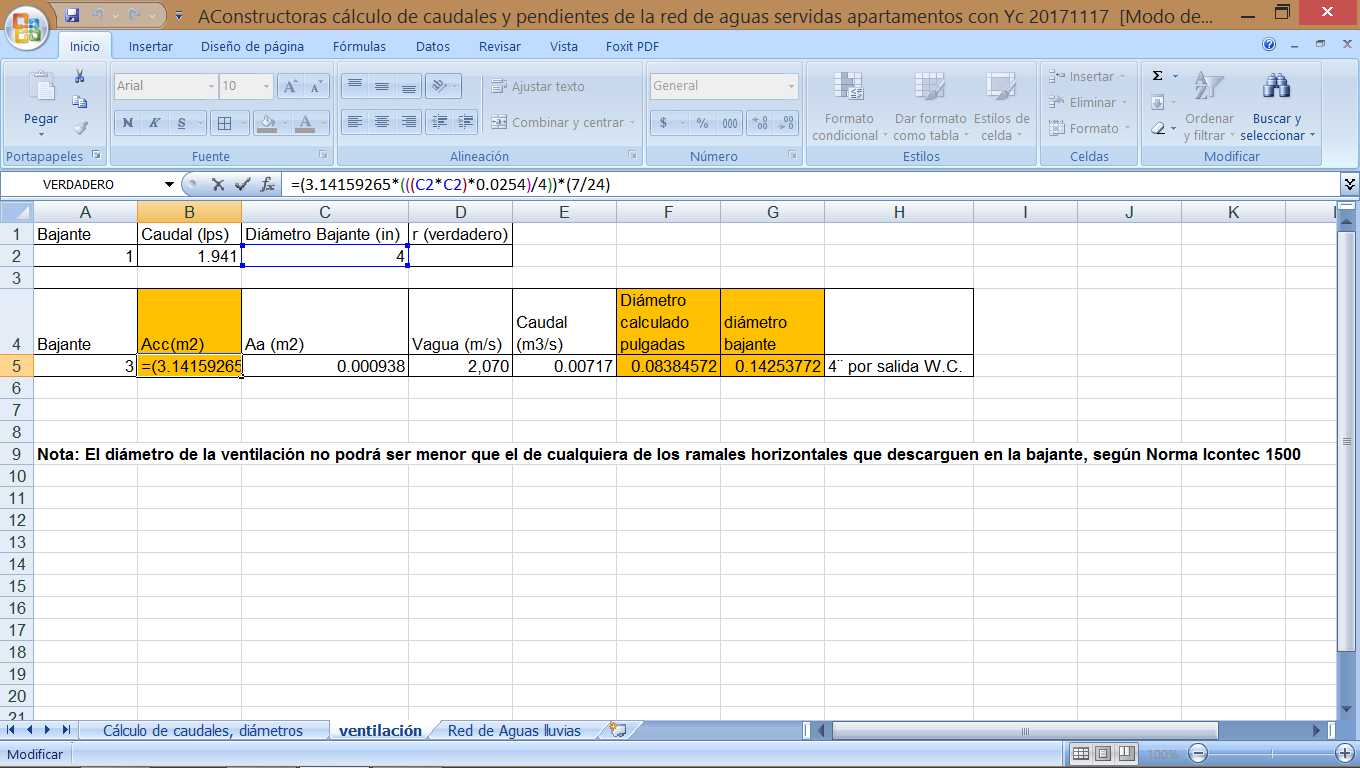Image resolution: width=1360 pixels, height=768 pixels.
Task: Align text to top of cell
Action: 354,86
